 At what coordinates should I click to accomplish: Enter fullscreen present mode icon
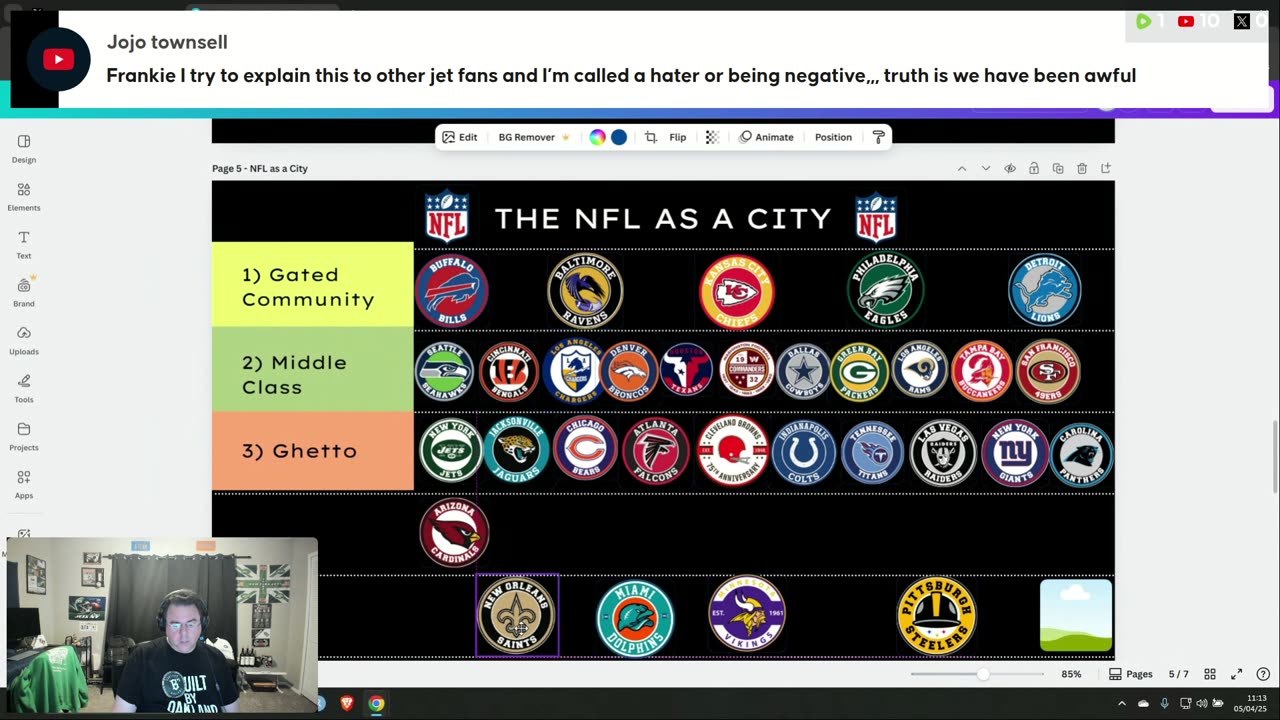point(1237,674)
